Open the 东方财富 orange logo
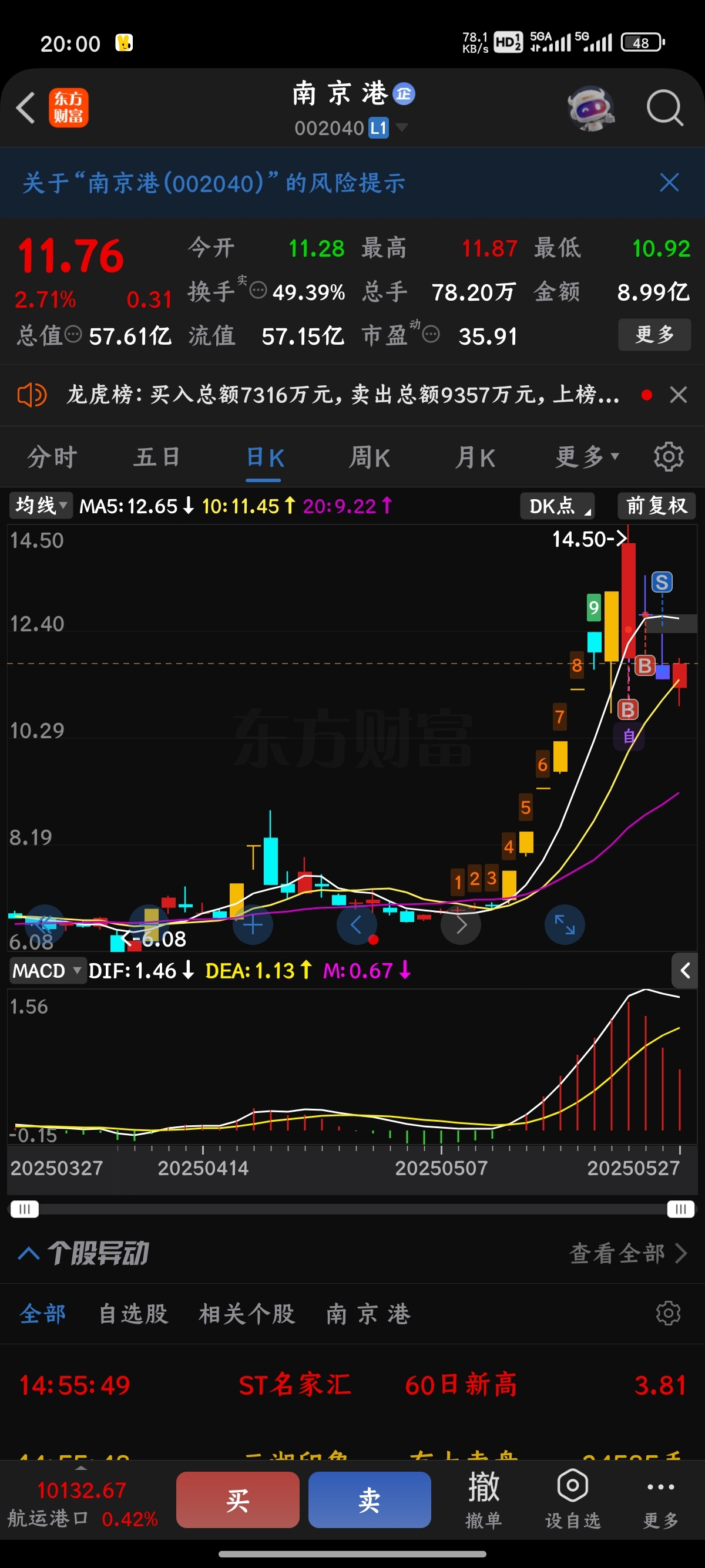Screen dimensions: 705x1568 pos(68,107)
